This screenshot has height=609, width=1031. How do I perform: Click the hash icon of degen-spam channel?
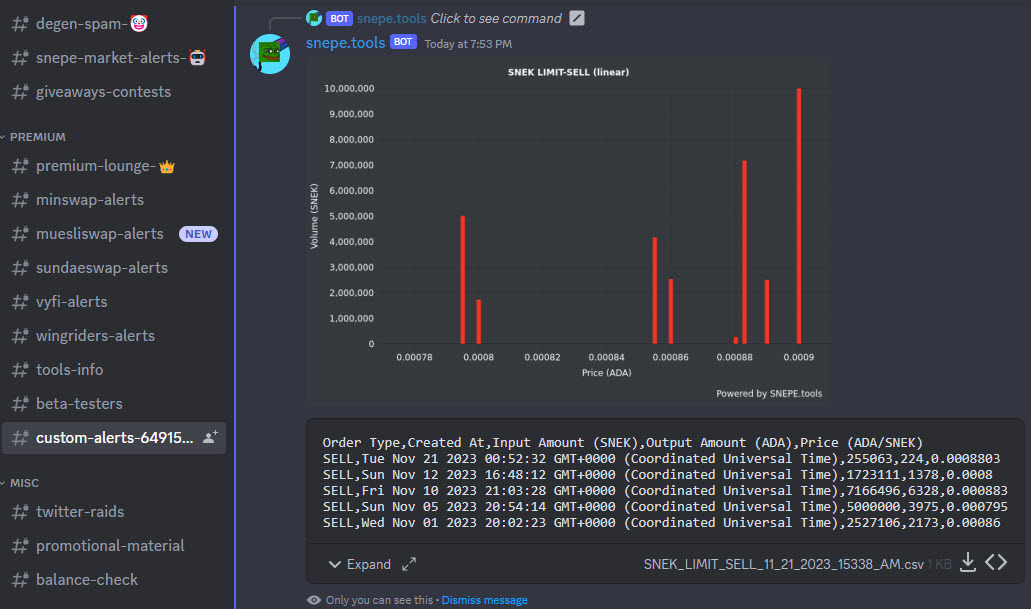pyautogui.click(x=20, y=24)
